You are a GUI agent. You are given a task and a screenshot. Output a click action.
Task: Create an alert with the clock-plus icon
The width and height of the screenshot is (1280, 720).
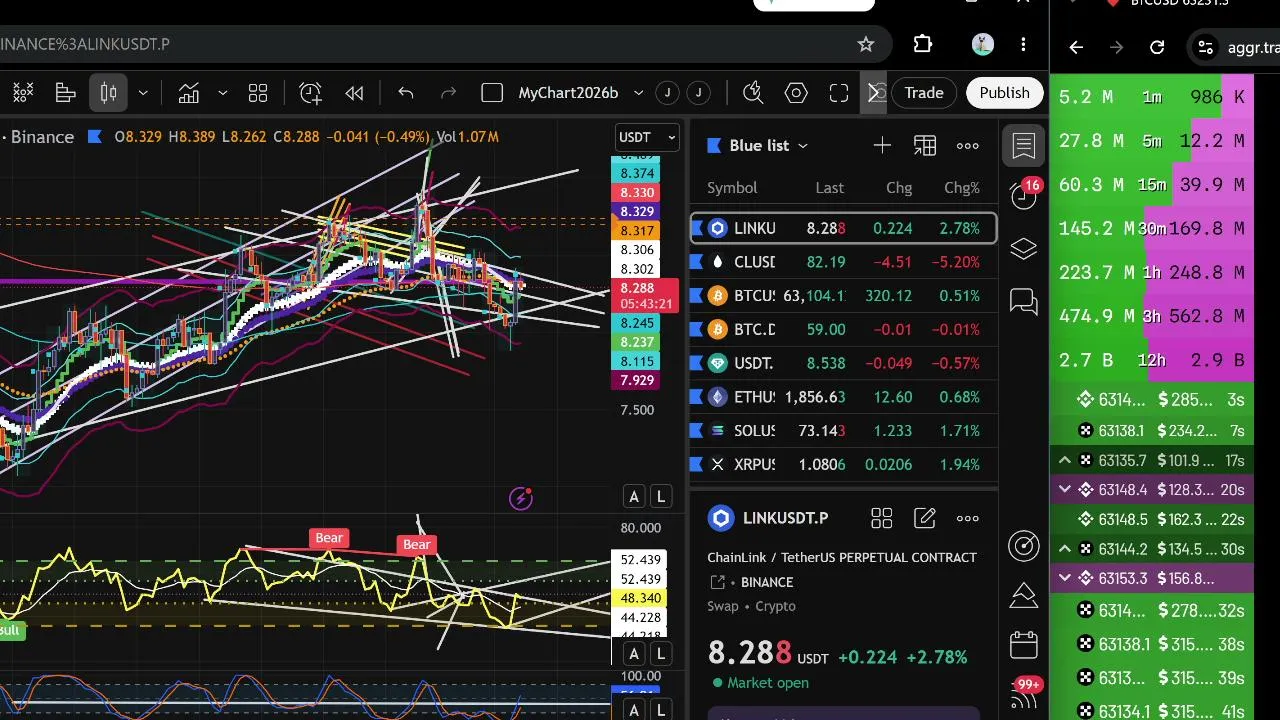311,93
